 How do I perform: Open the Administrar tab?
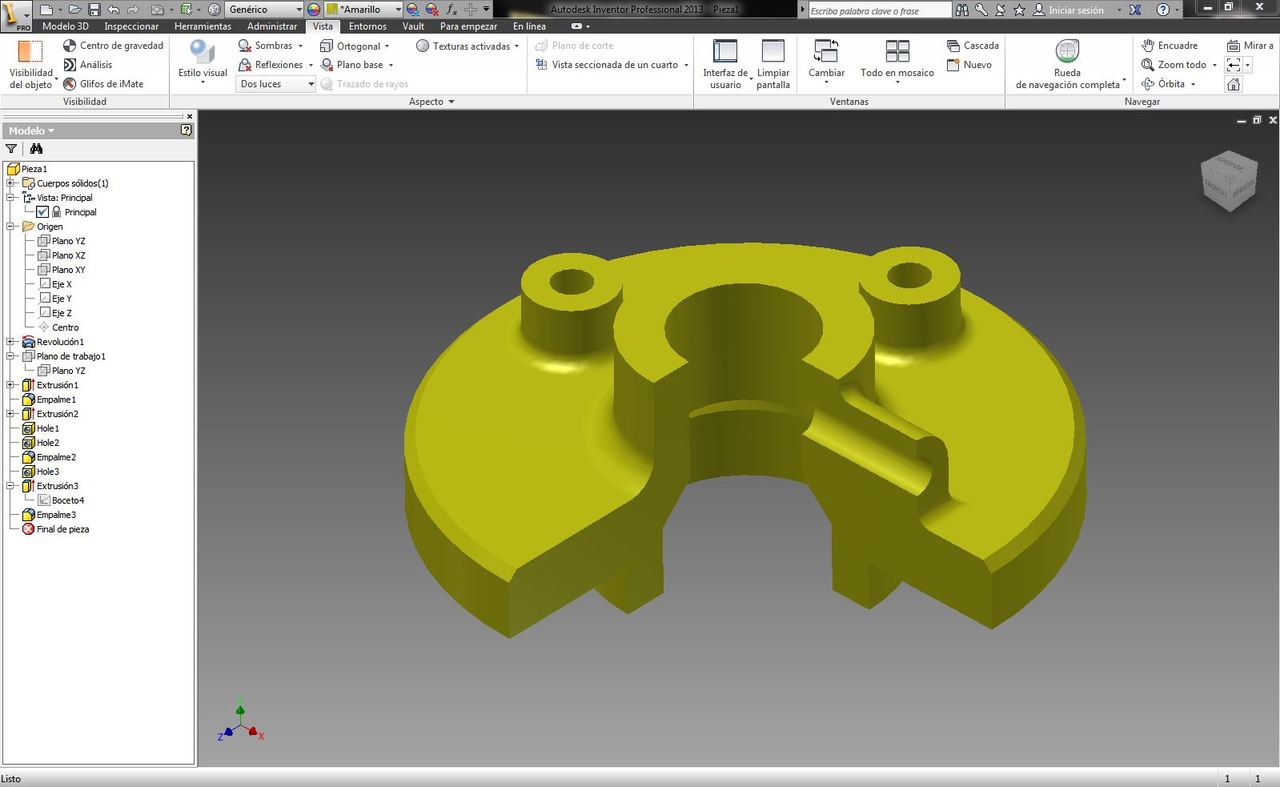click(272, 26)
